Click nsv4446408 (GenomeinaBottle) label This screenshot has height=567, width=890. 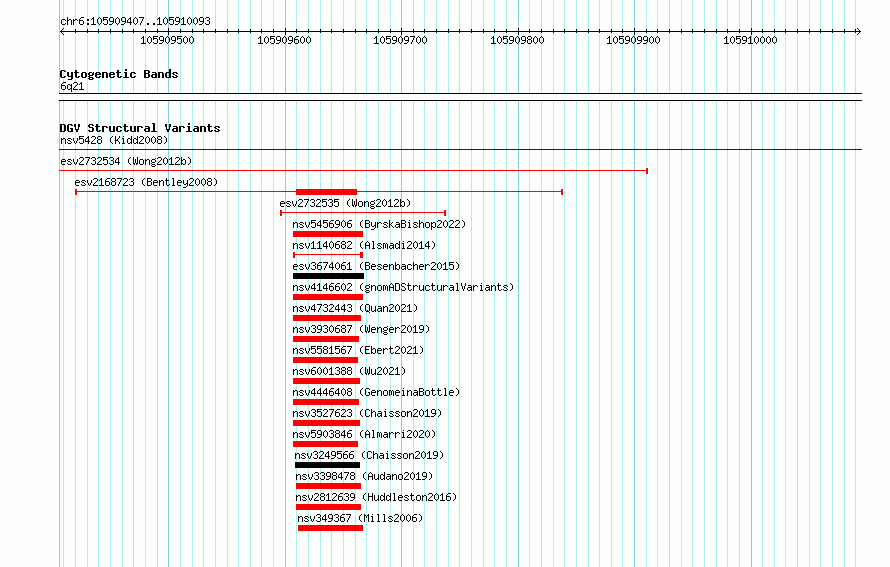376,392
